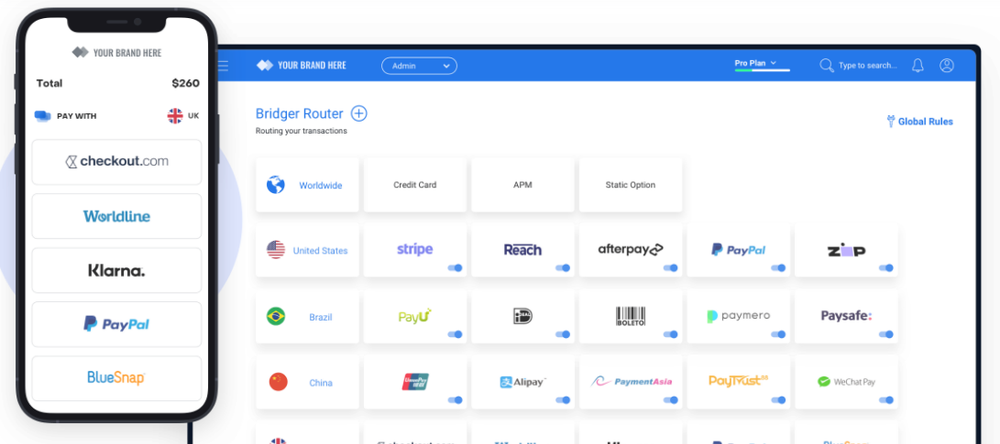This screenshot has height=444, width=1000.
Task: Open the China region link
Action: (x=321, y=383)
